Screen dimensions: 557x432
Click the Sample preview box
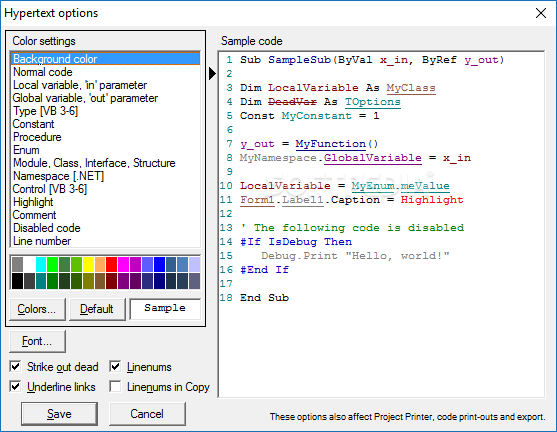coord(165,308)
